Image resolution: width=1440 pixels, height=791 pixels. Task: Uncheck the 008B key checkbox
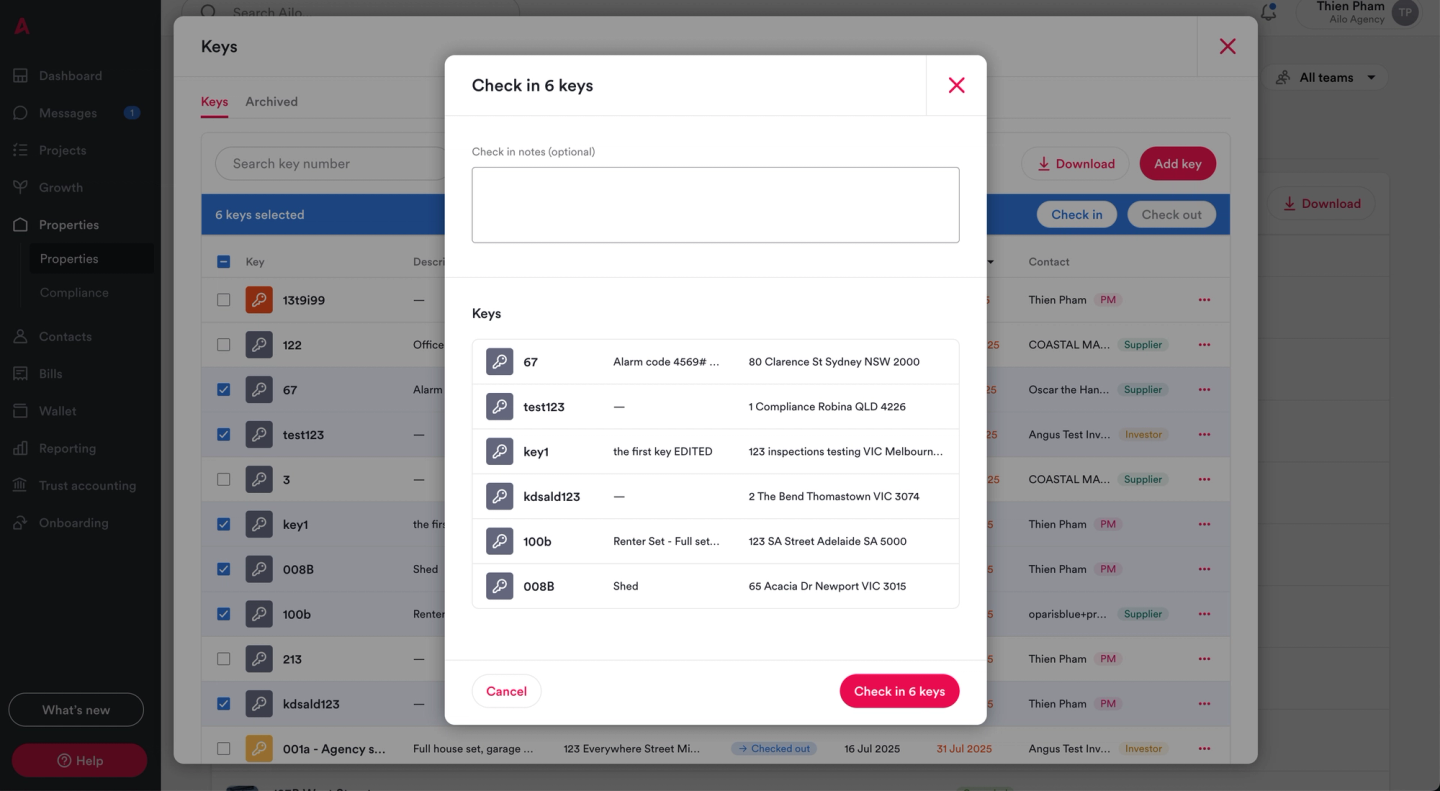[223, 569]
